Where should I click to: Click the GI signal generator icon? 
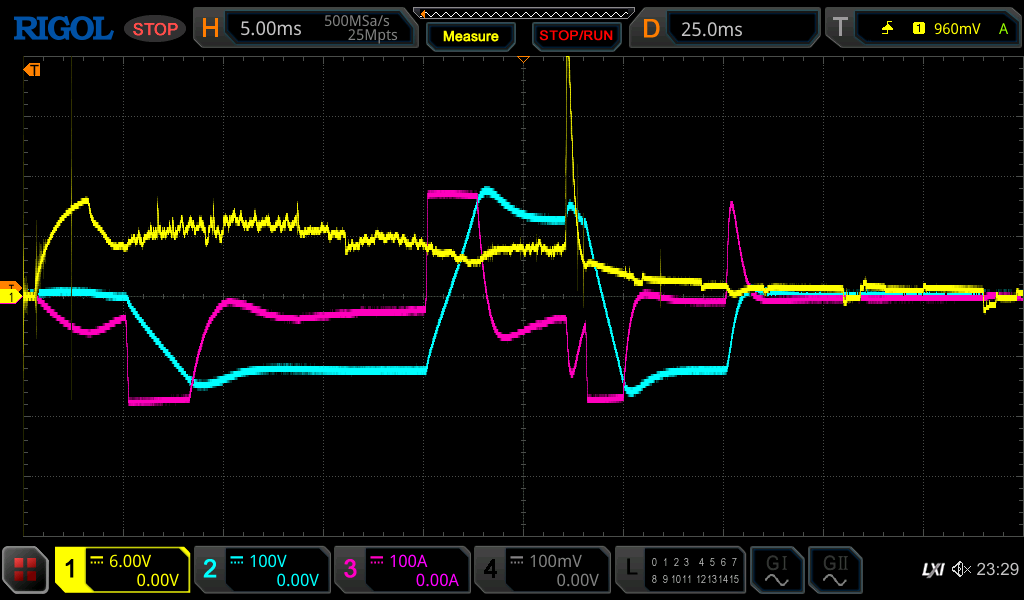pyautogui.click(x=777, y=570)
